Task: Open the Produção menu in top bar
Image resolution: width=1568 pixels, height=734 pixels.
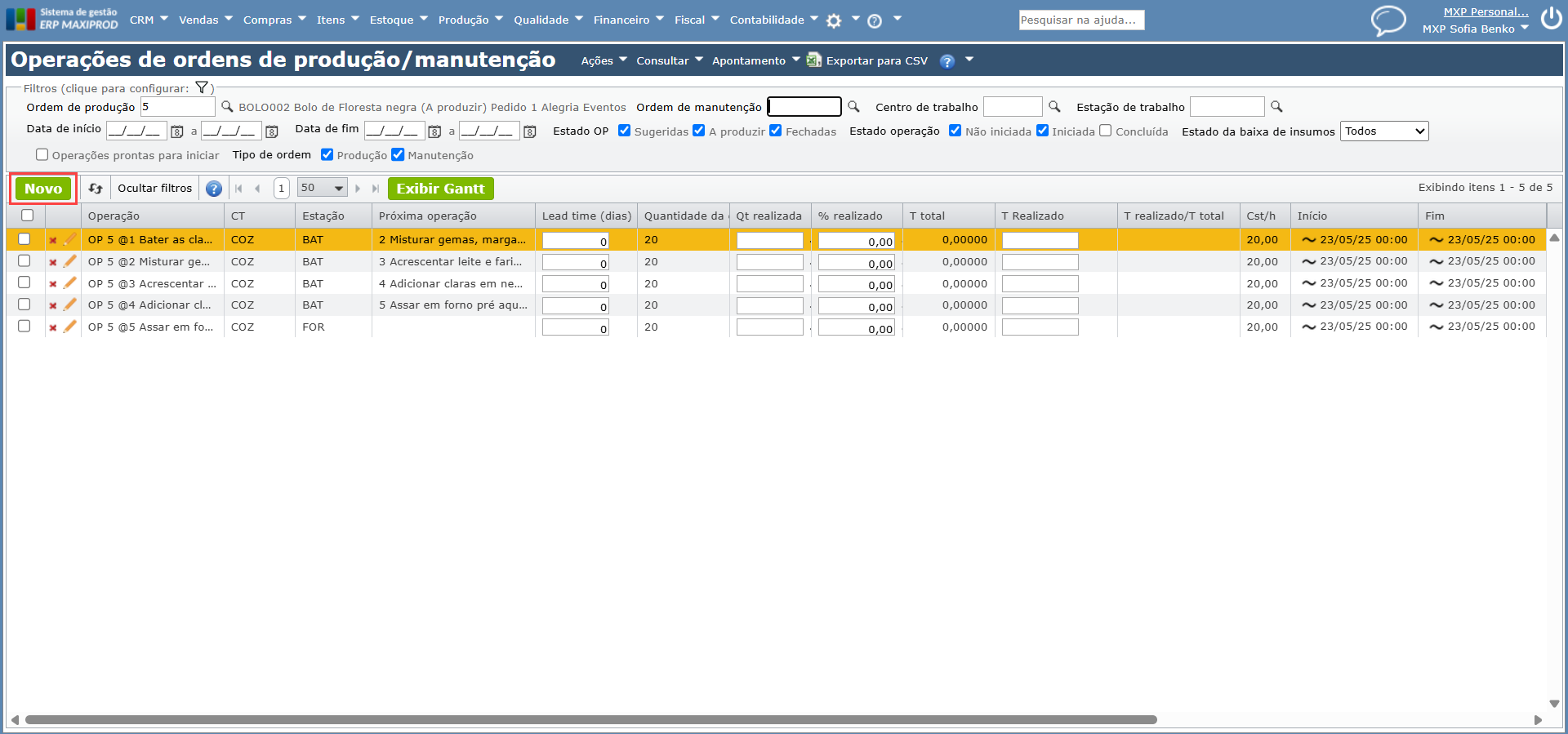Action: tap(470, 20)
